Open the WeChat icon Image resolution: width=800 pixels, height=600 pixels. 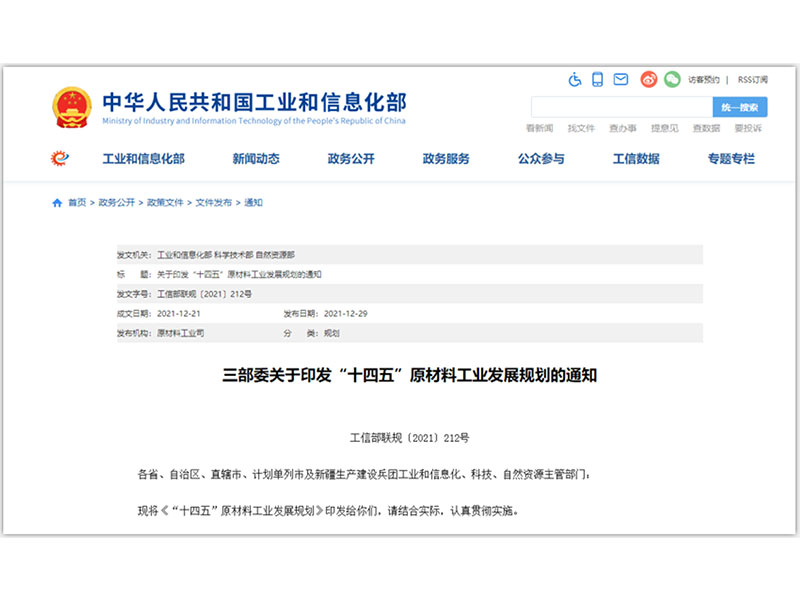(672, 79)
